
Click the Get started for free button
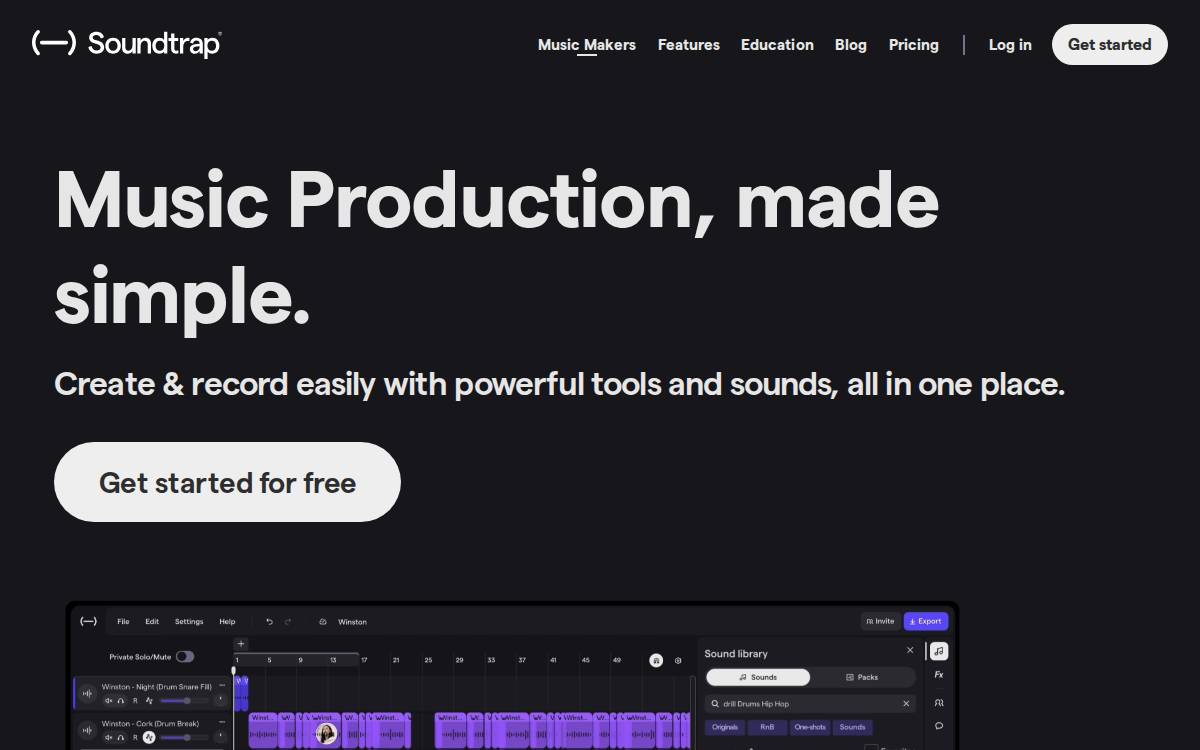tap(227, 482)
